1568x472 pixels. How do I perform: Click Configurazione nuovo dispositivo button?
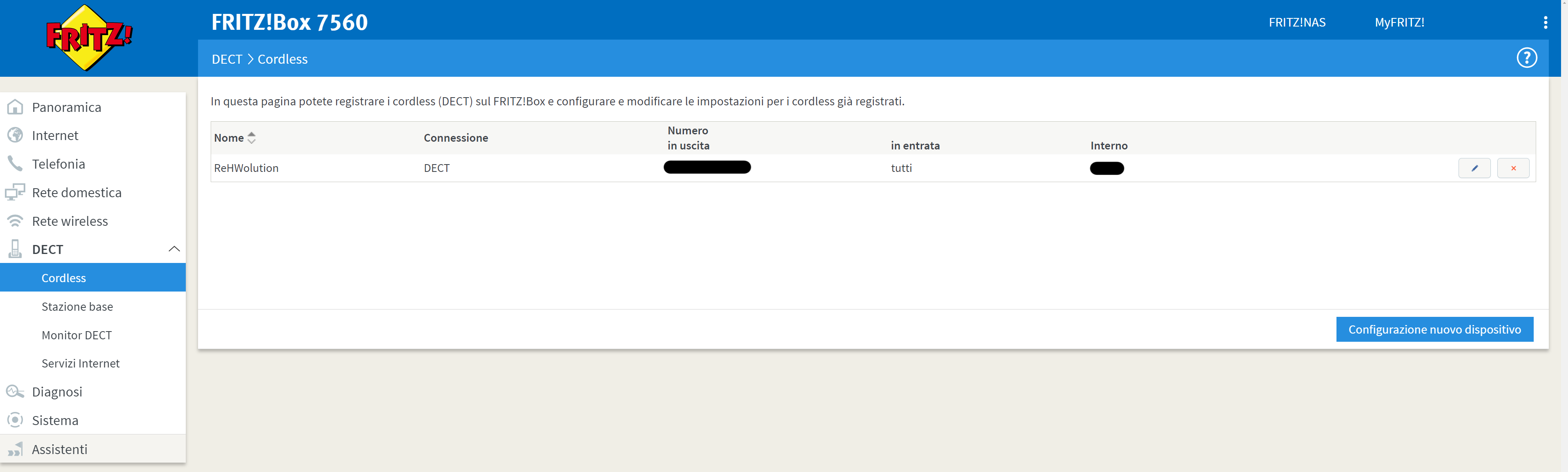coord(1434,330)
